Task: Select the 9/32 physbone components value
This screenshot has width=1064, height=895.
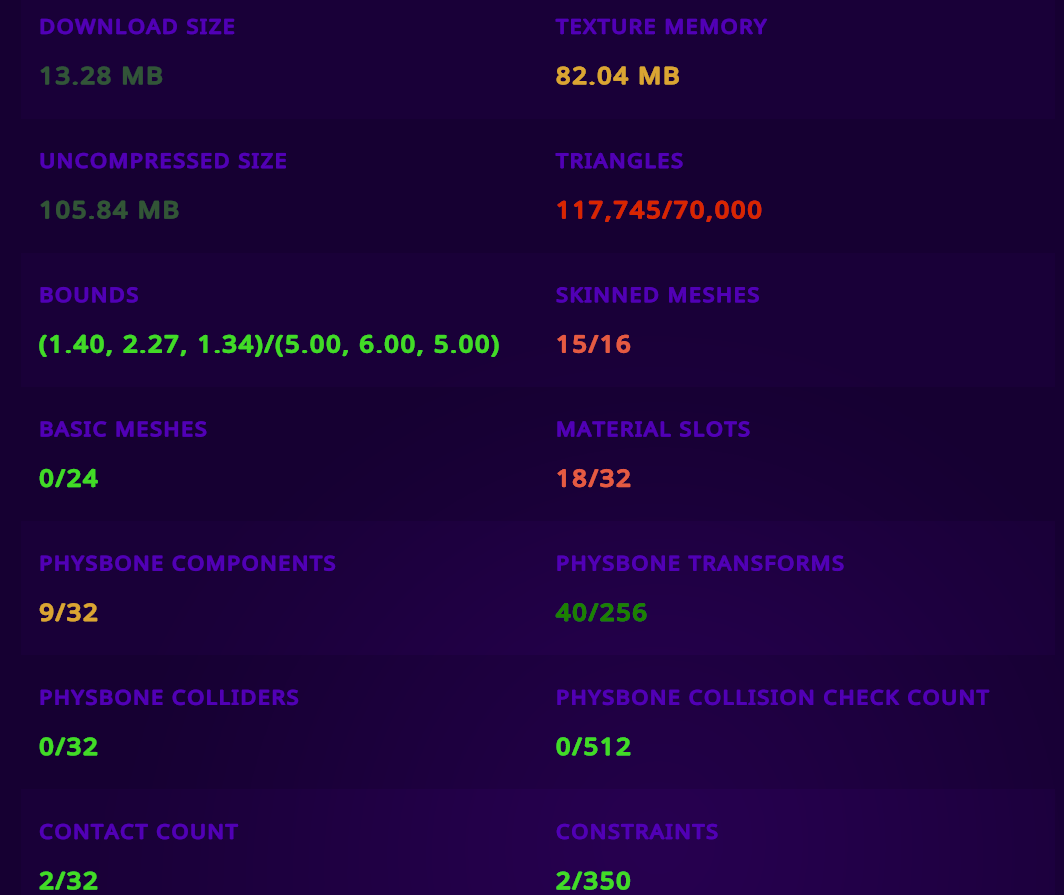Action: tap(69, 613)
